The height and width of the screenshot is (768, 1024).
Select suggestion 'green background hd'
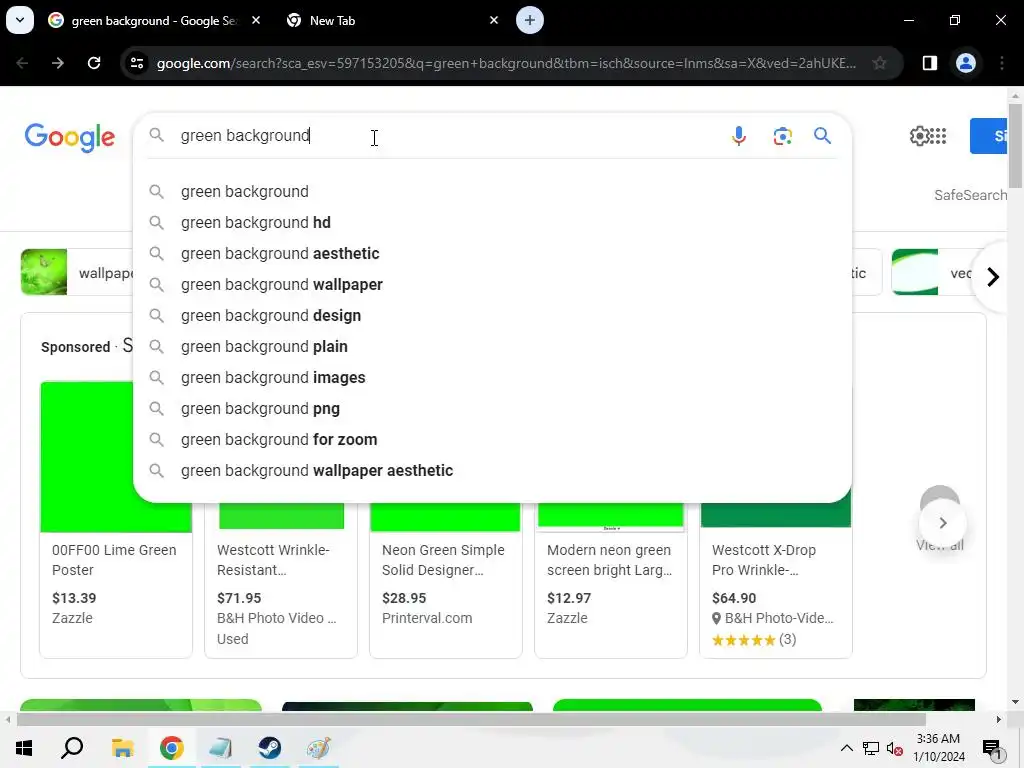(x=492, y=223)
